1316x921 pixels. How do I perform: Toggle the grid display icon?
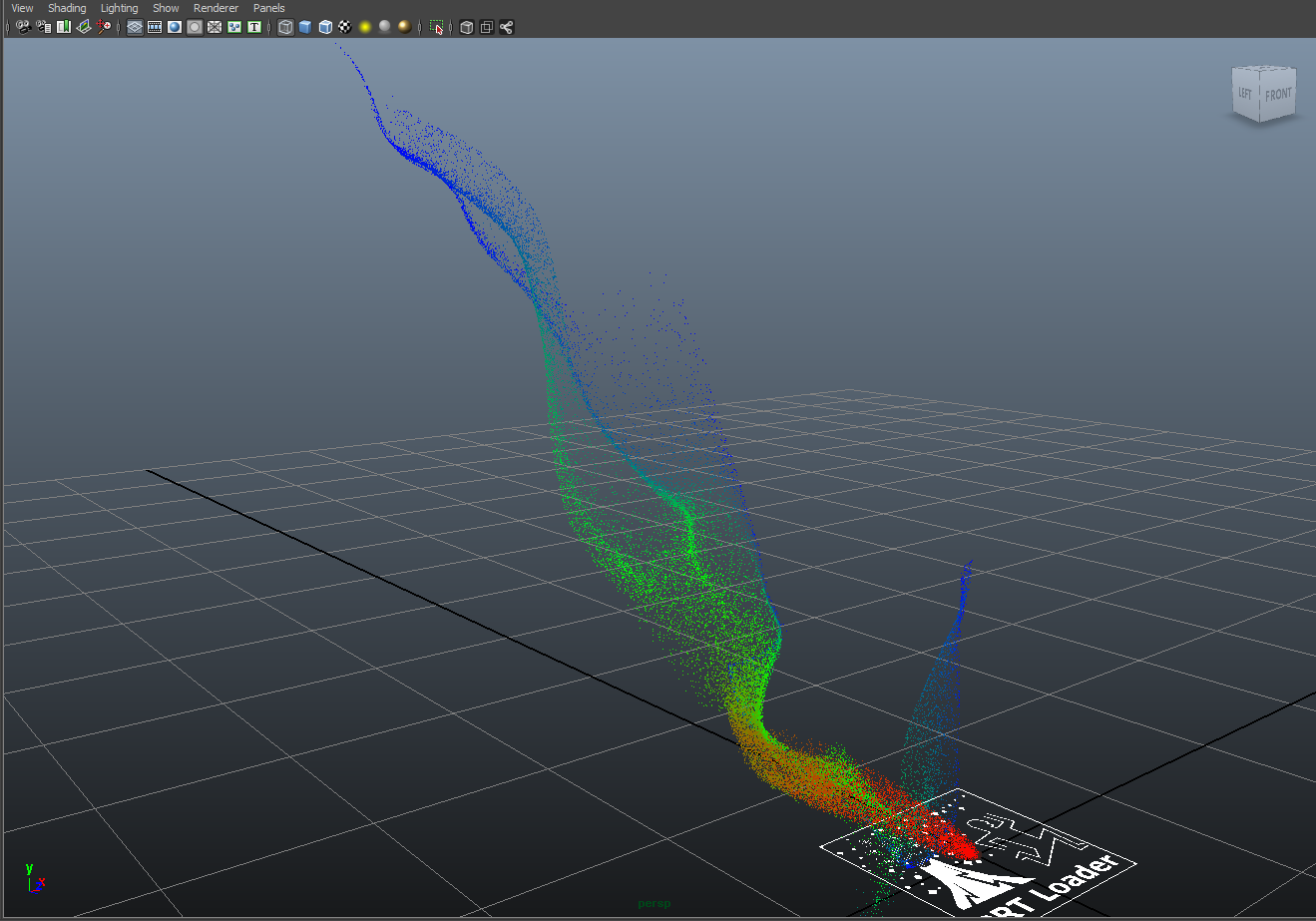tap(135, 27)
